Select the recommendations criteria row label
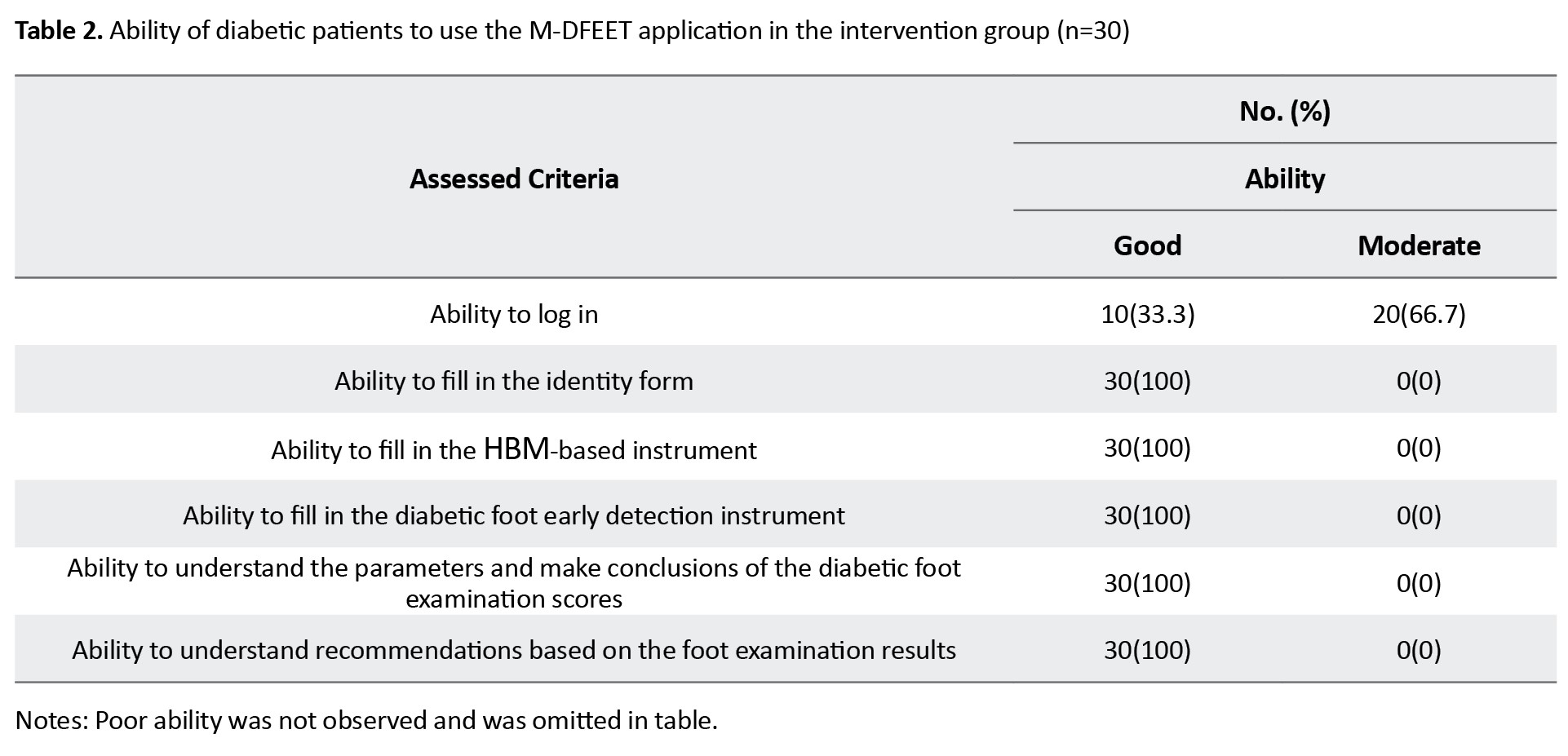 (x=514, y=650)
